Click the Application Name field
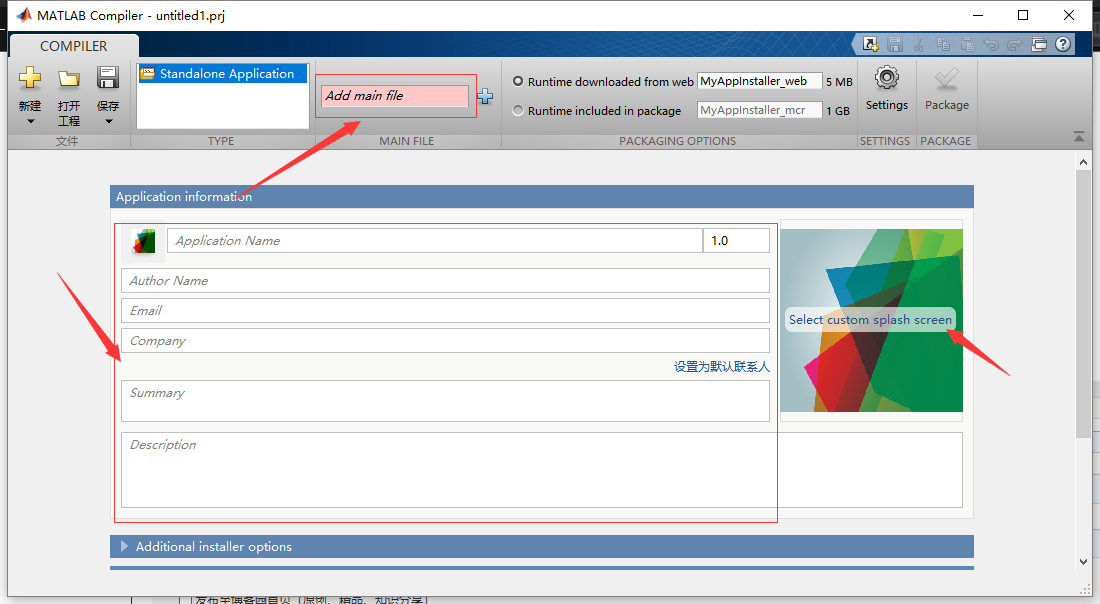The image size is (1100, 604). point(435,241)
